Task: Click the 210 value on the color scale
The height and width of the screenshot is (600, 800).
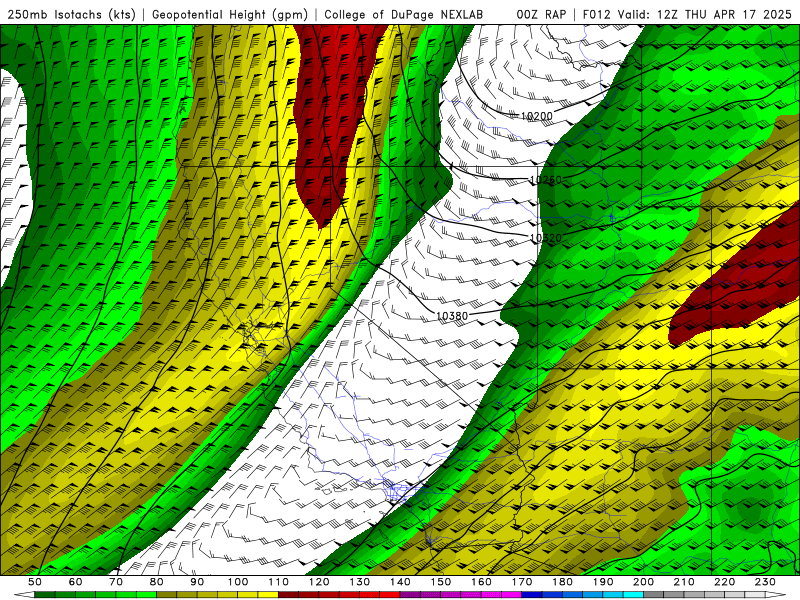Action: click(684, 582)
